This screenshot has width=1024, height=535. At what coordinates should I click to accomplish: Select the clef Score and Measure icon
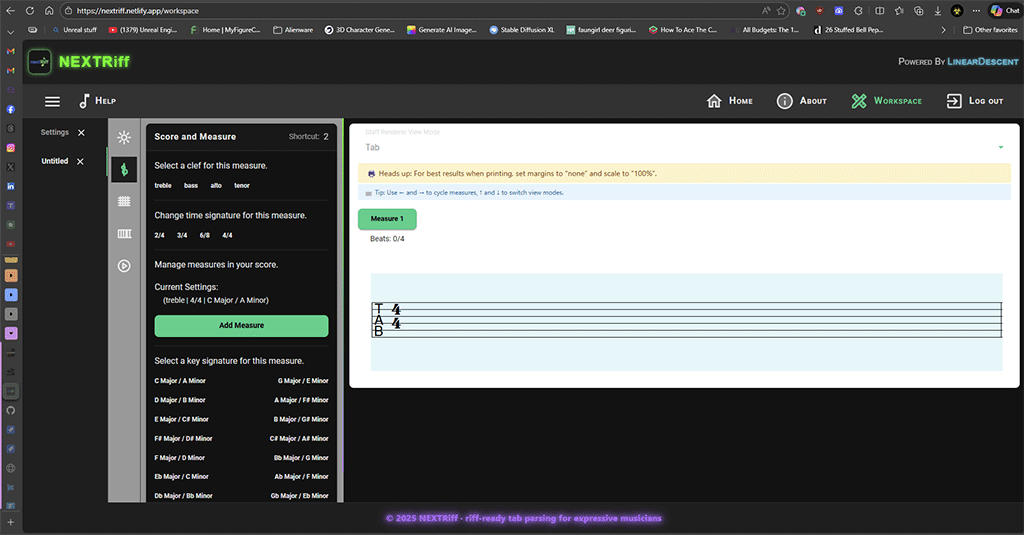click(124, 170)
